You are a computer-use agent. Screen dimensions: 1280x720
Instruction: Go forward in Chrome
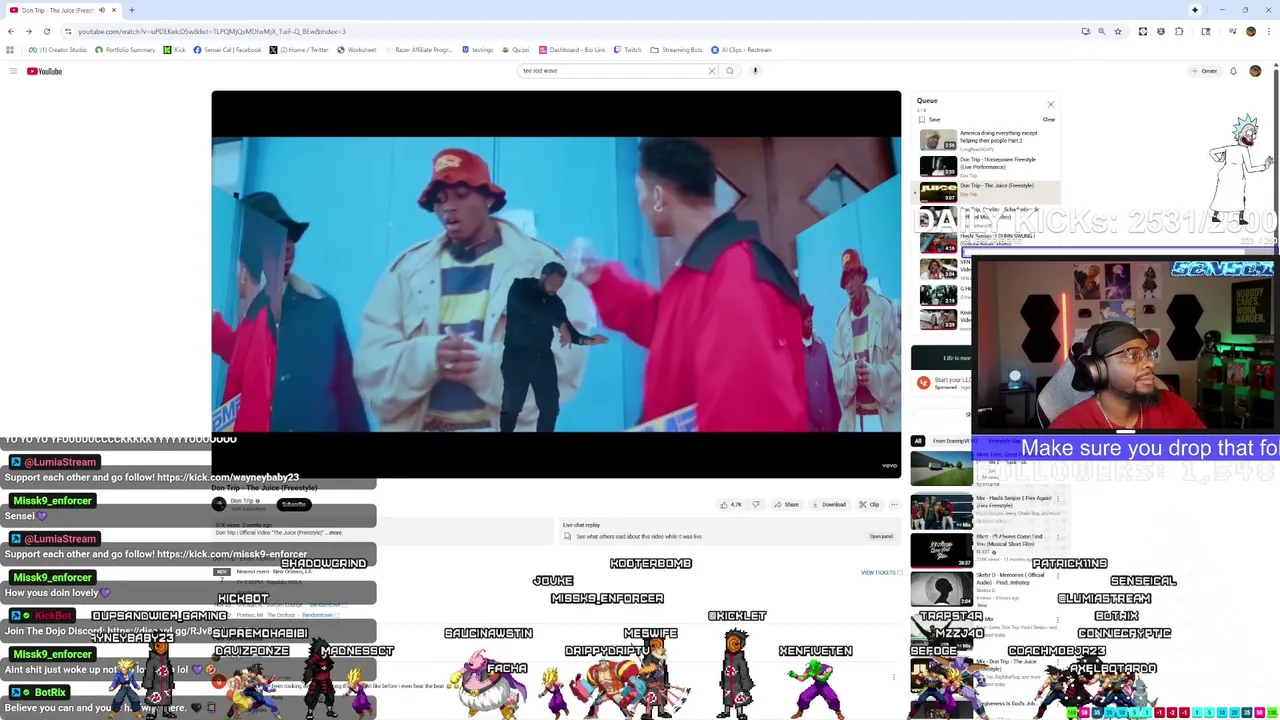tap(28, 31)
